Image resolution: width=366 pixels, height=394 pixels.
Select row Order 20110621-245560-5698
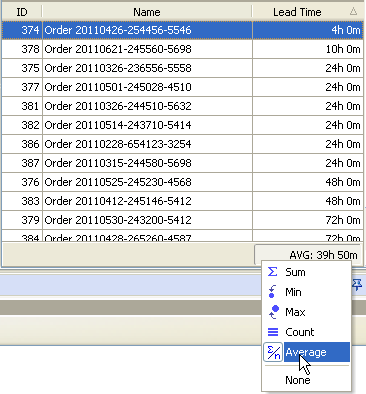click(x=183, y=49)
